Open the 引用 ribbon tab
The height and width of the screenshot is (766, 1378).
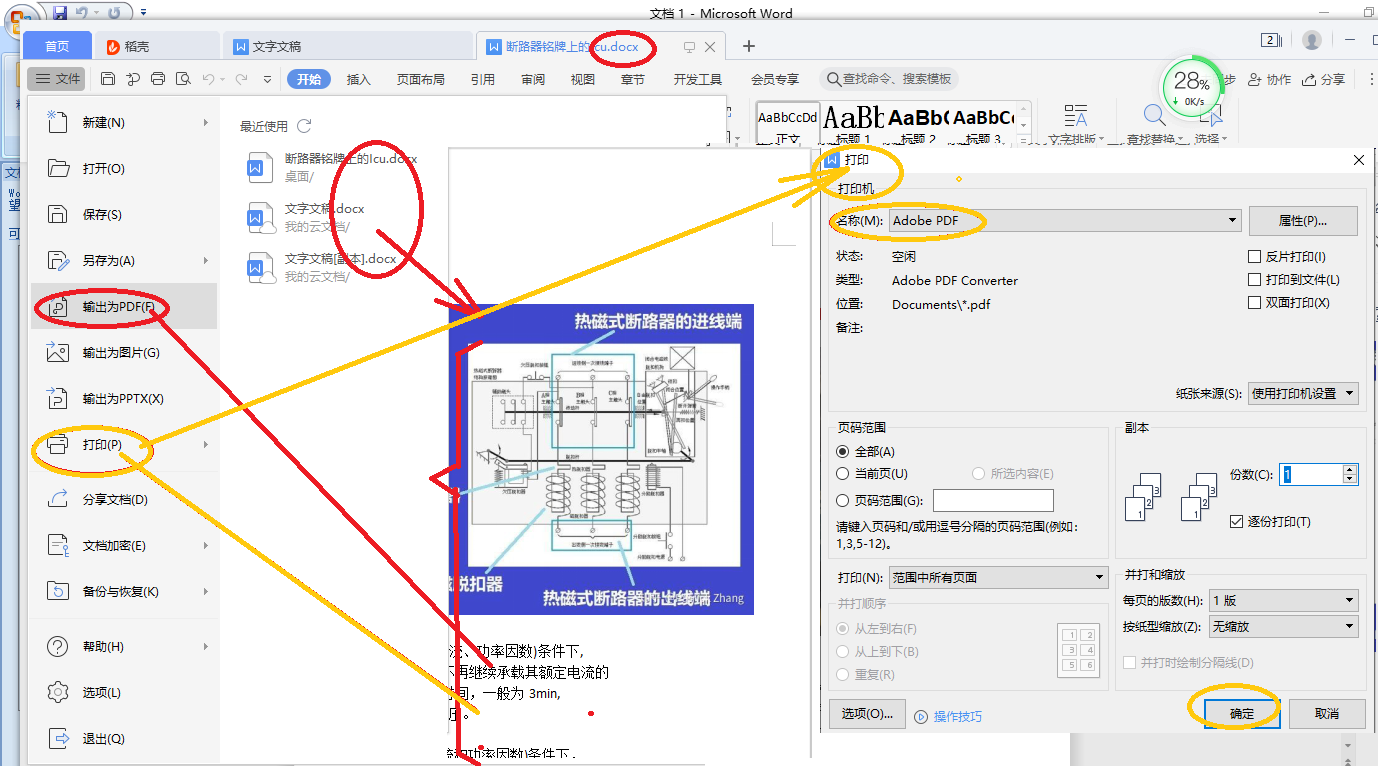tap(483, 79)
